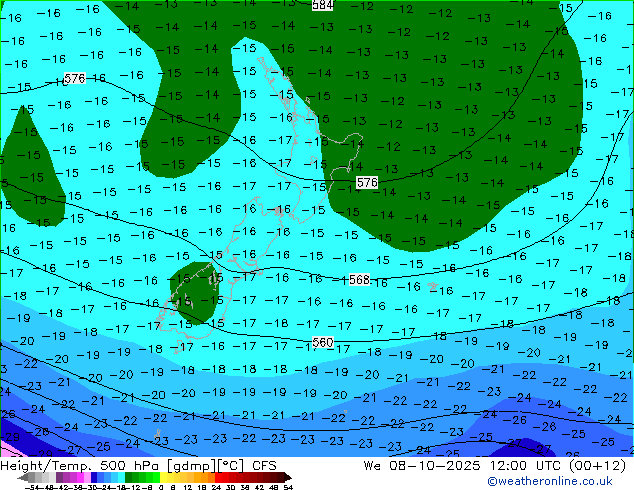Click the left arrow end of color scale

point(23,477)
